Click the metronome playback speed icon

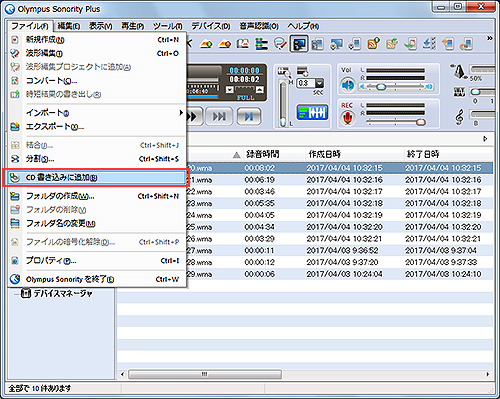pyautogui.click(x=460, y=71)
